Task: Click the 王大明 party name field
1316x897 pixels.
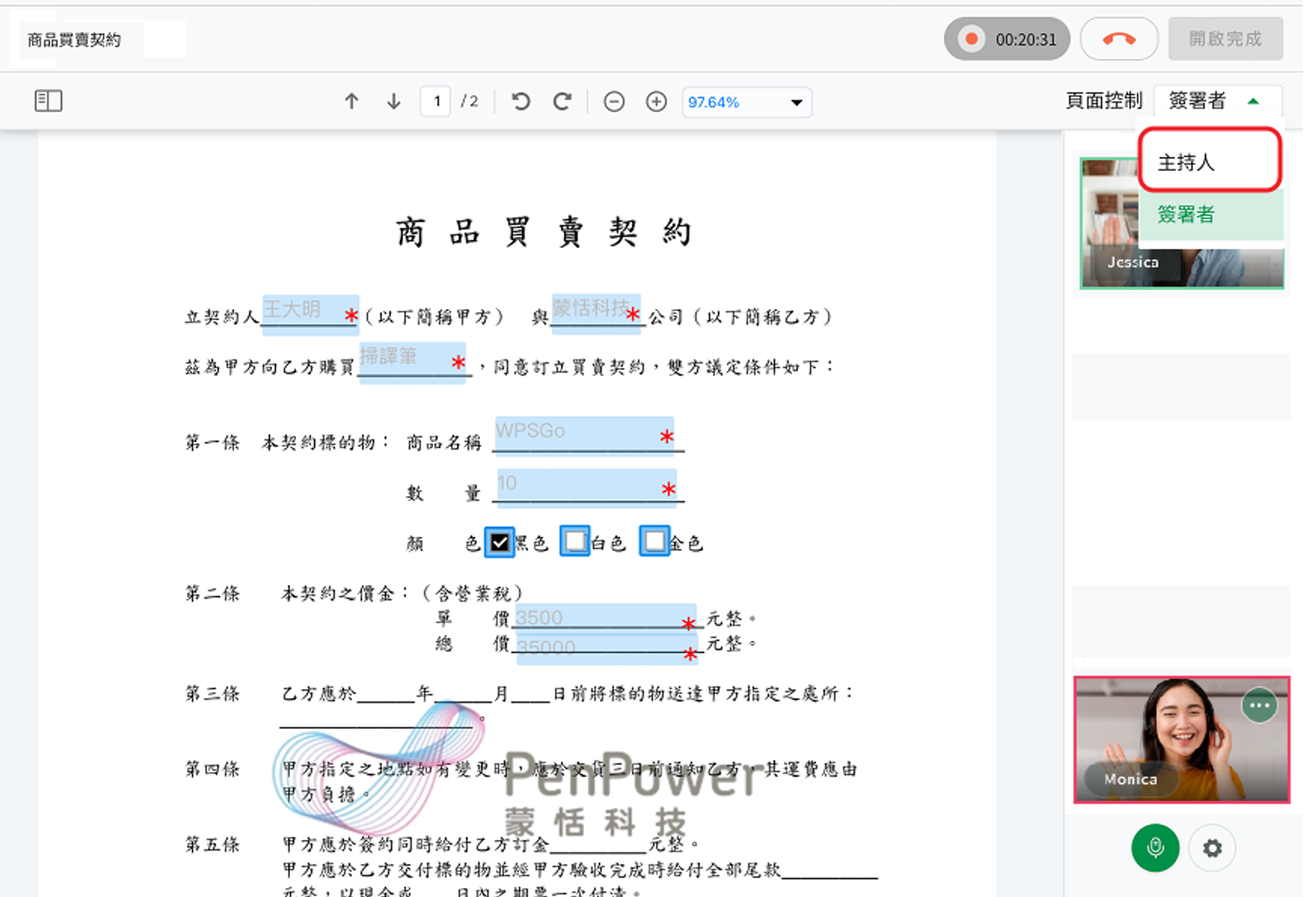Action: tap(311, 315)
